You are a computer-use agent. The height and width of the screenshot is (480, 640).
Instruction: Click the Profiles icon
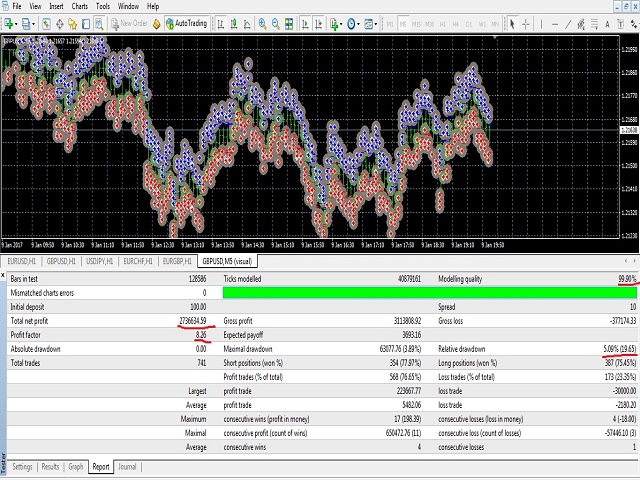[26, 24]
